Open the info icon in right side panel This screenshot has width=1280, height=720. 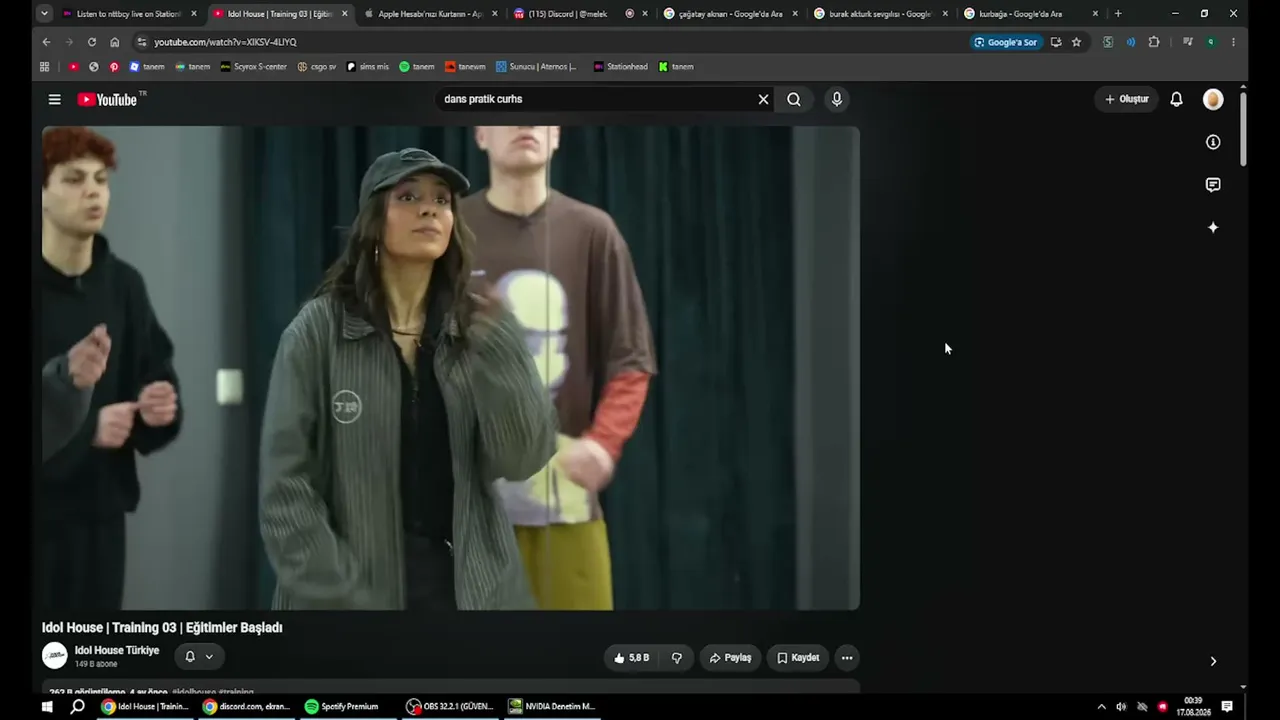click(x=1213, y=142)
